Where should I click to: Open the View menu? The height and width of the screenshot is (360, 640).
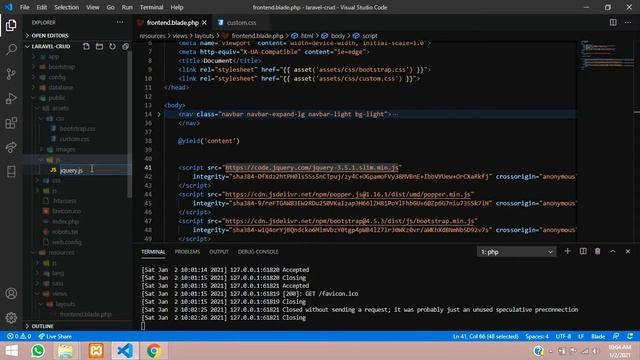coord(93,7)
